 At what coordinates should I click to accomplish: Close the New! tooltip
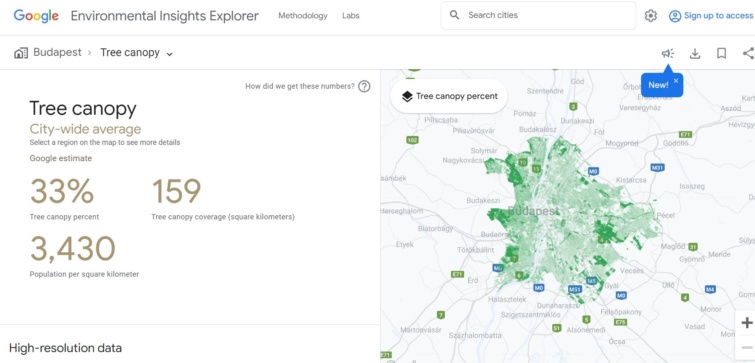[676, 80]
